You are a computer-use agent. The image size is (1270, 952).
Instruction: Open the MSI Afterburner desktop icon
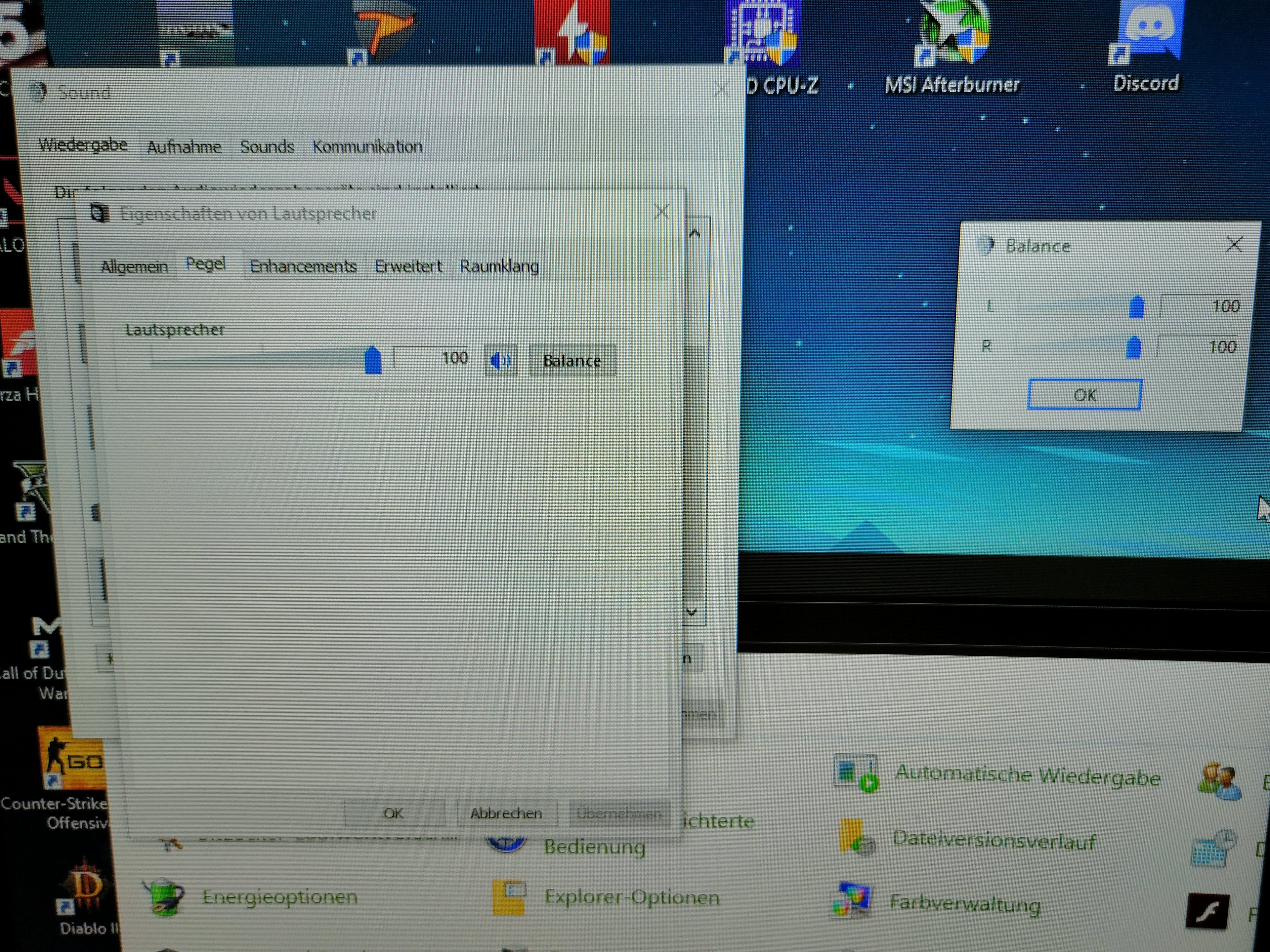click(952, 34)
